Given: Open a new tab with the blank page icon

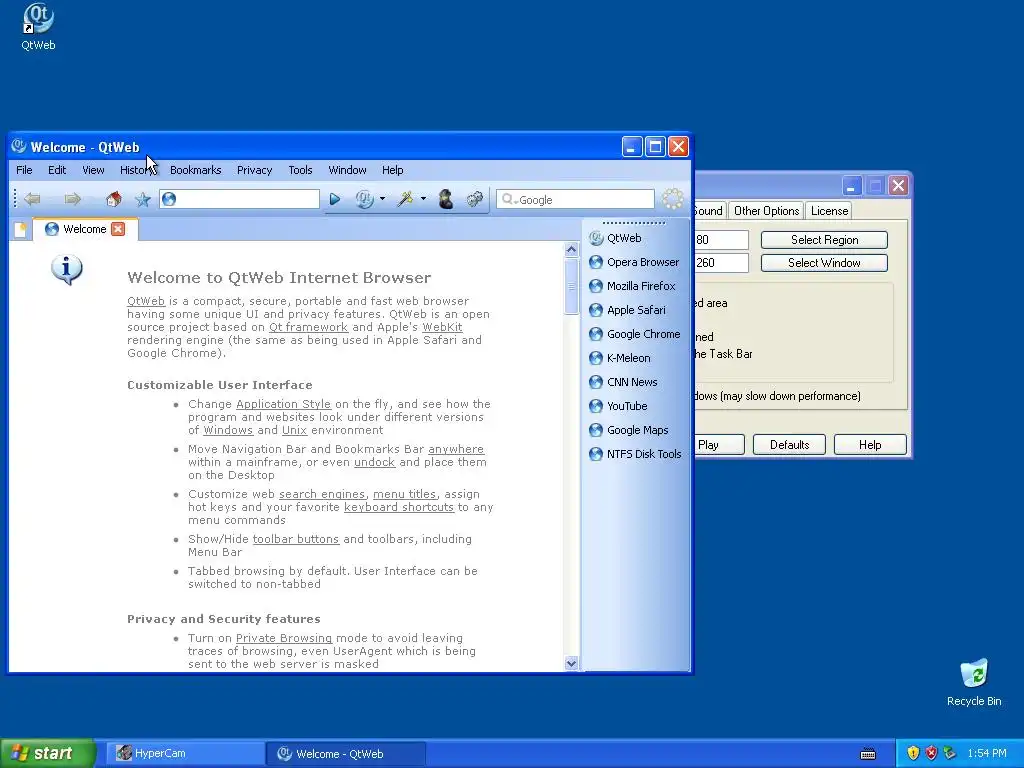Looking at the screenshot, I should click(20, 229).
